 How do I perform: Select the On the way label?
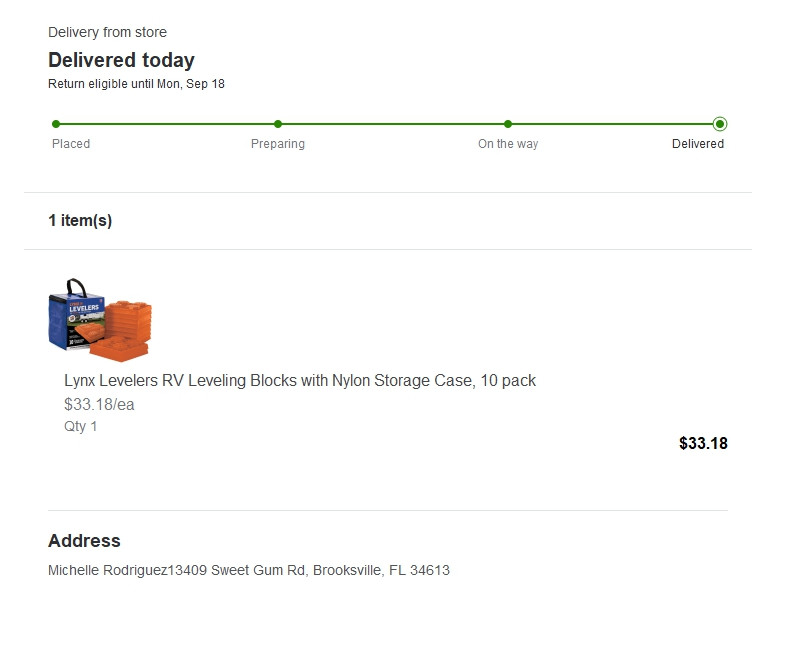tap(508, 144)
